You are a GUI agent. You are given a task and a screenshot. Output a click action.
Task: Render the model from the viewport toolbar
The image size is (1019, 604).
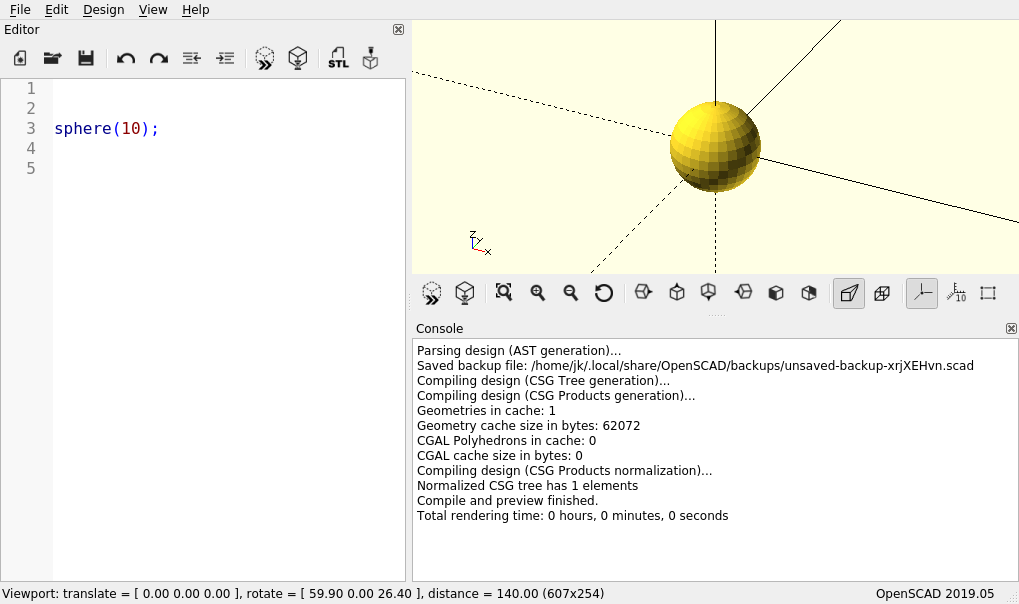coord(464,293)
